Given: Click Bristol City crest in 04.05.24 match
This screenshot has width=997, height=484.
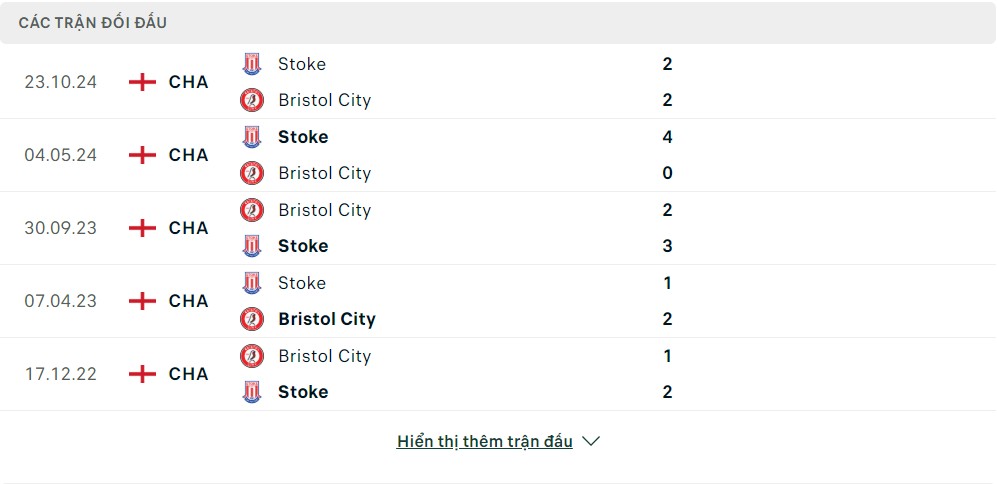Looking at the screenshot, I should pyautogui.click(x=252, y=173).
